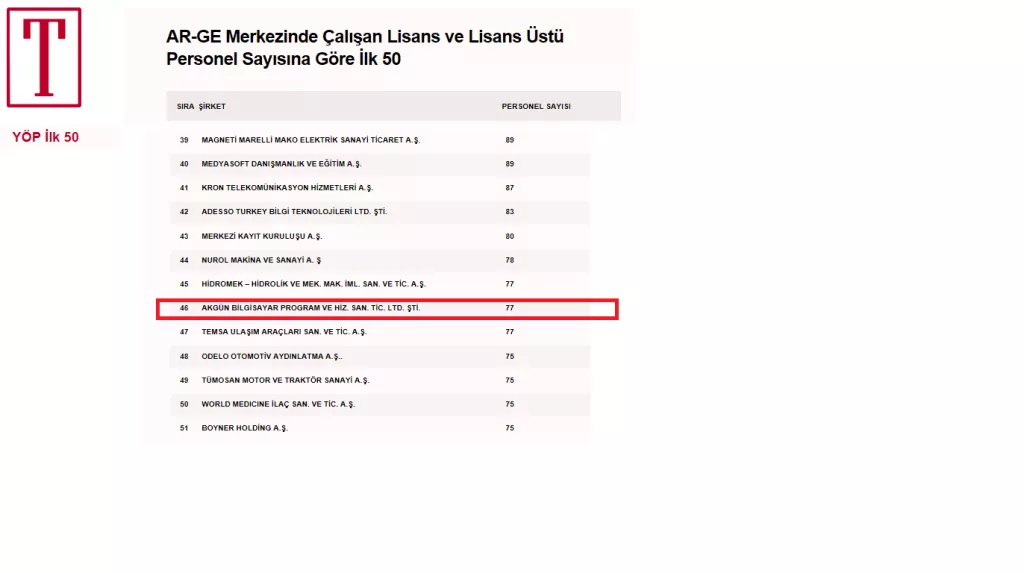Click personnel count 77 for HİDROMEK
Screen dimensions: 1024x573
tap(509, 284)
